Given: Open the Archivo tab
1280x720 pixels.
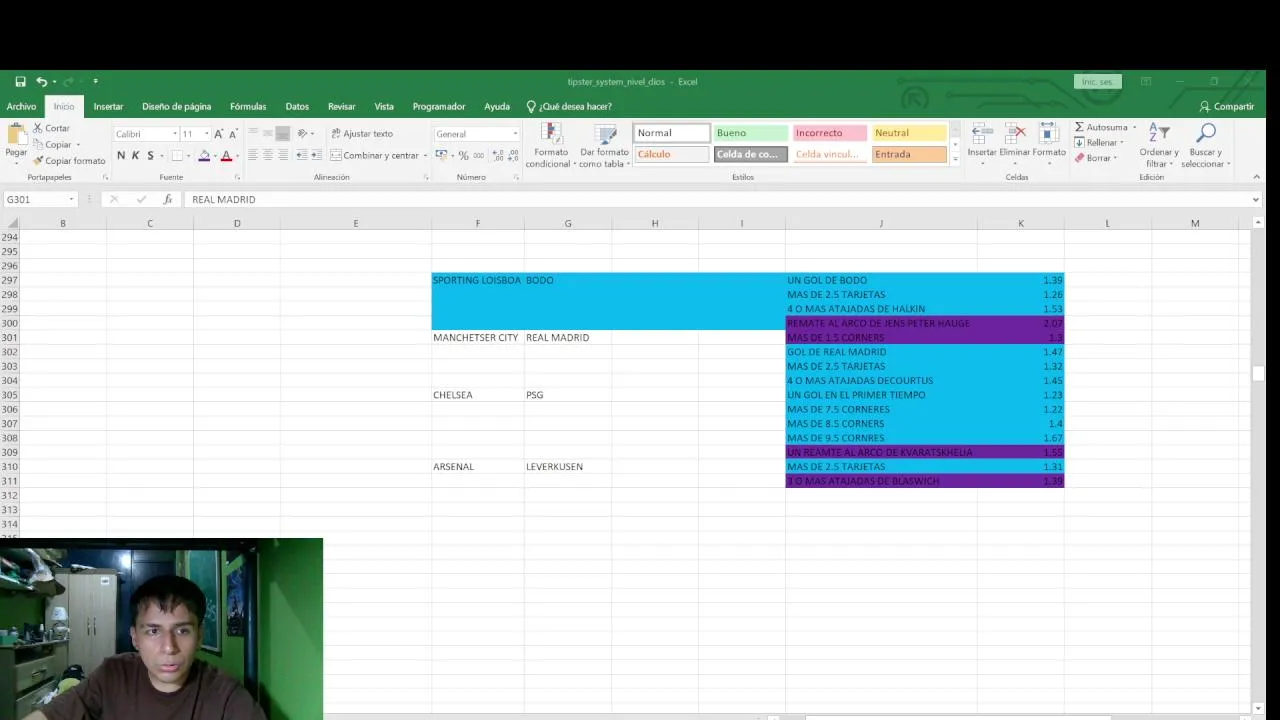Looking at the screenshot, I should coord(21,107).
